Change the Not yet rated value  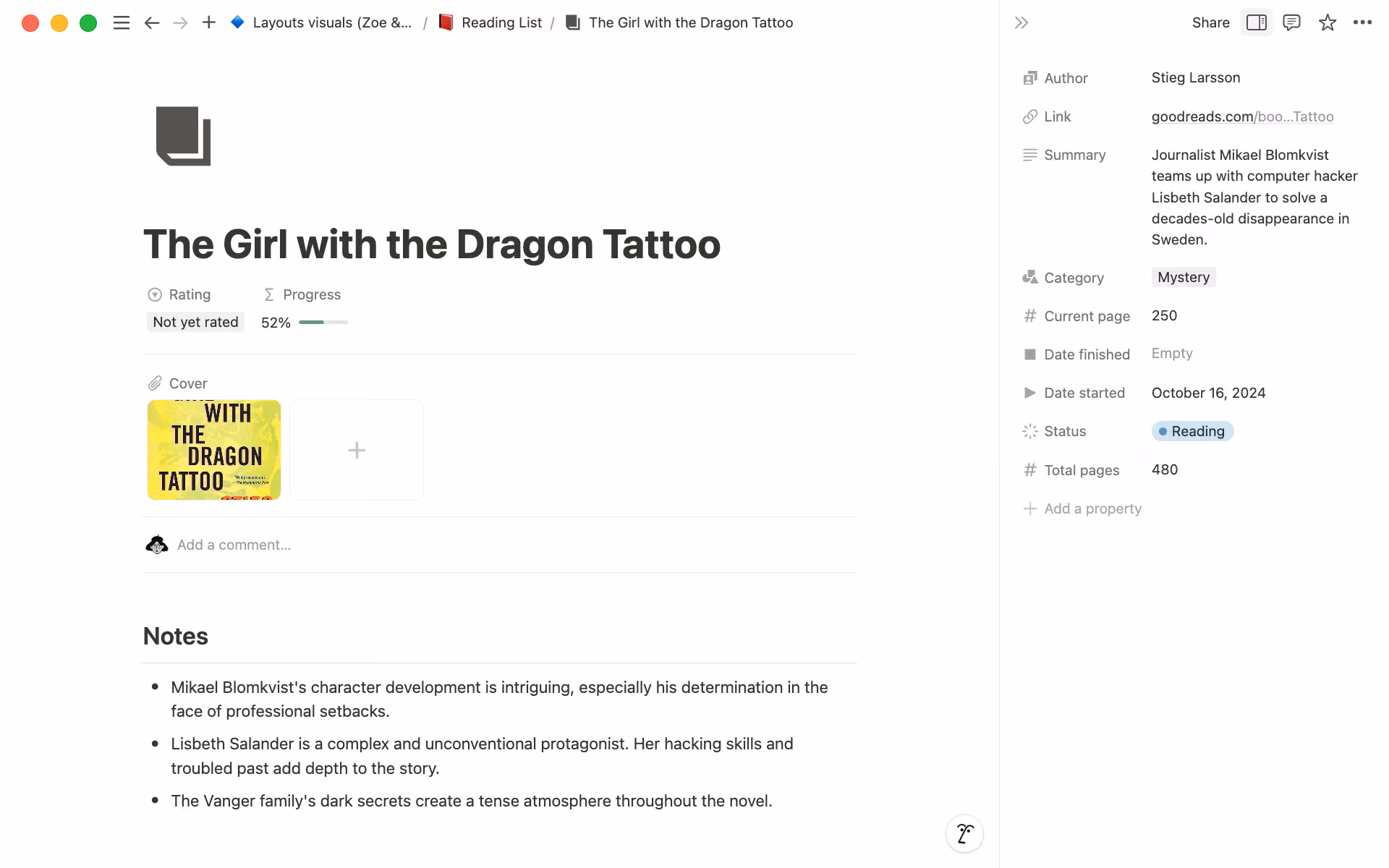195,322
